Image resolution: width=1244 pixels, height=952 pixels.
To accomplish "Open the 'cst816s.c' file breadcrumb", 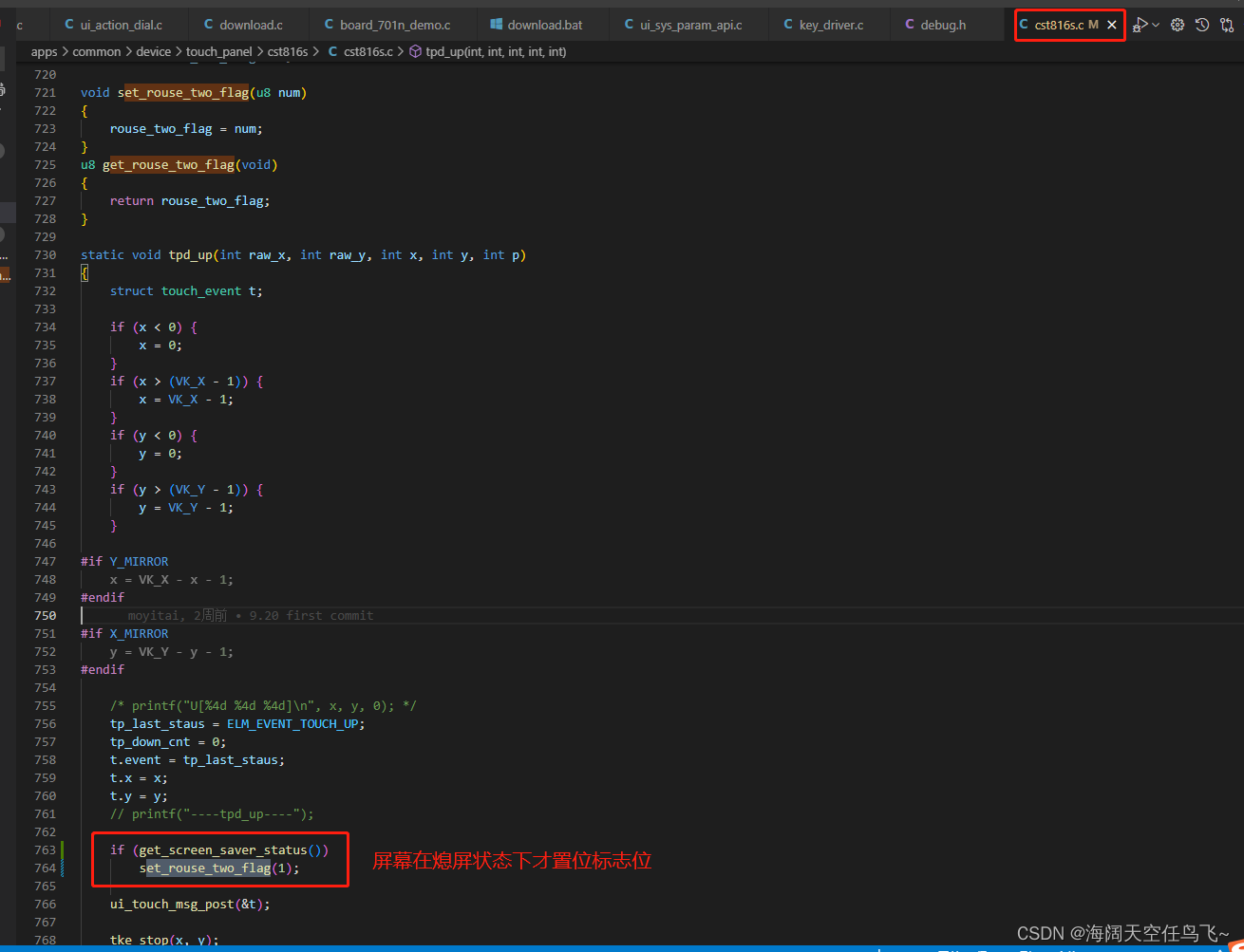I will click(x=360, y=51).
